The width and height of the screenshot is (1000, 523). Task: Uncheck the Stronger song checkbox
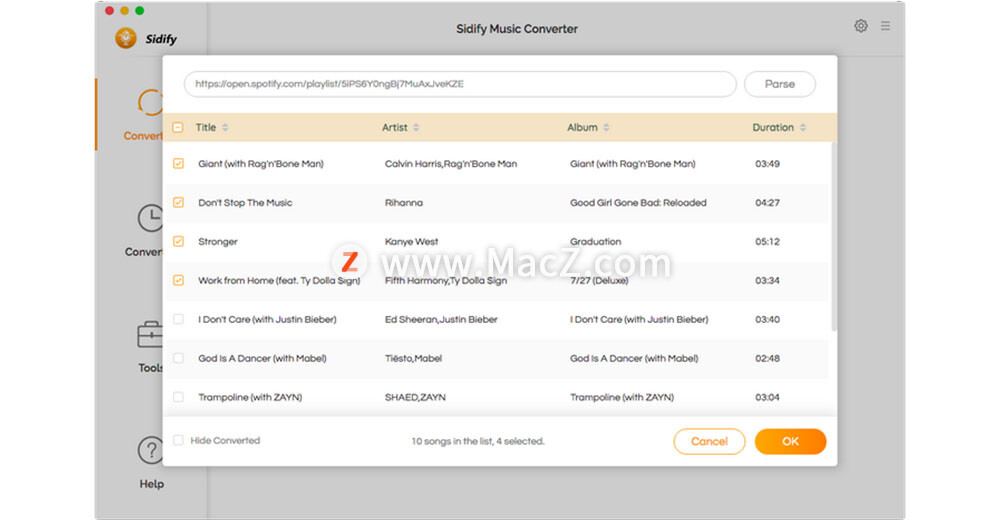click(178, 242)
